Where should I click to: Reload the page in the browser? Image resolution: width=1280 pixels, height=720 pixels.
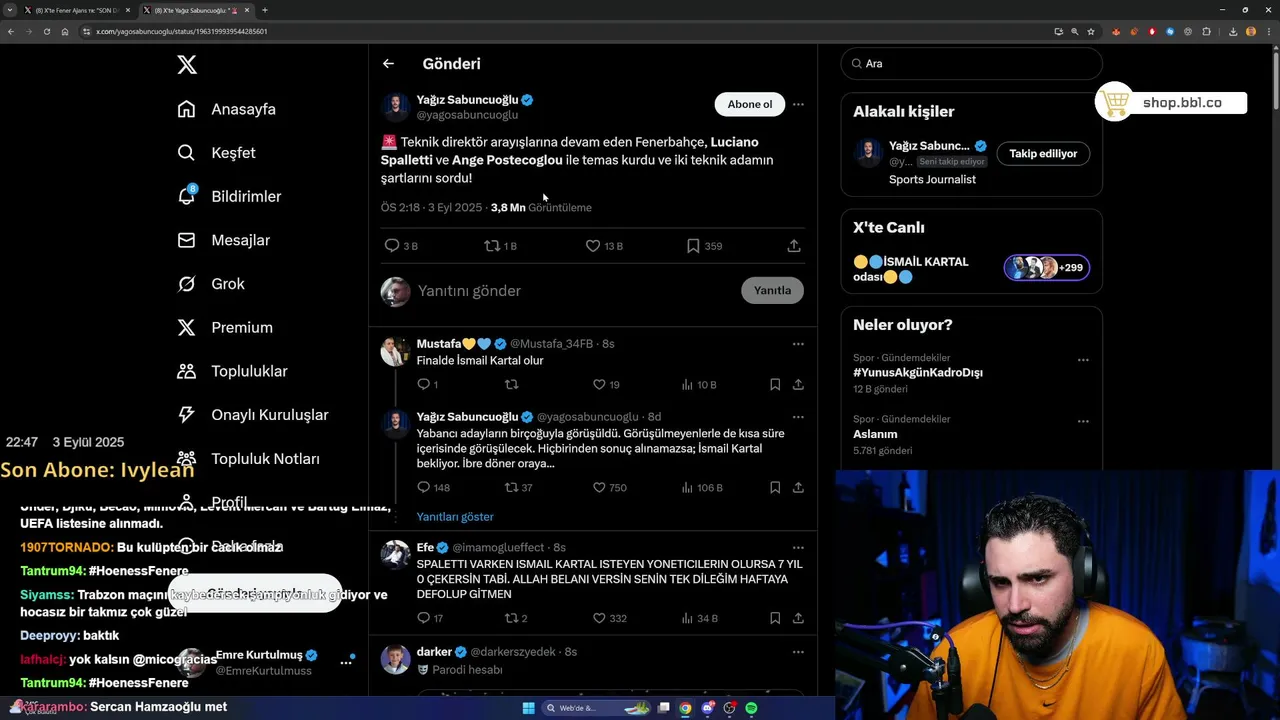click(x=46, y=32)
